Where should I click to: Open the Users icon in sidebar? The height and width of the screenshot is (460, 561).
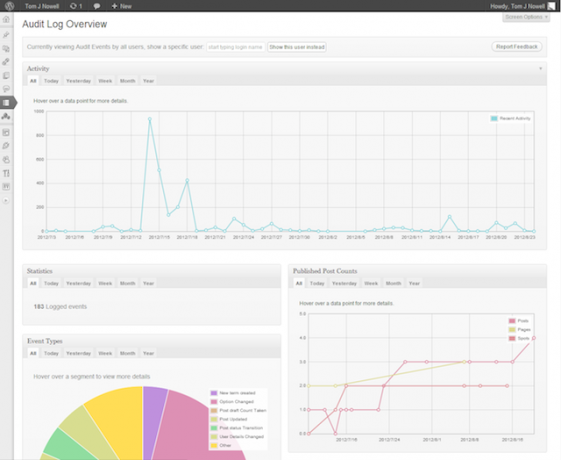pos(6,160)
